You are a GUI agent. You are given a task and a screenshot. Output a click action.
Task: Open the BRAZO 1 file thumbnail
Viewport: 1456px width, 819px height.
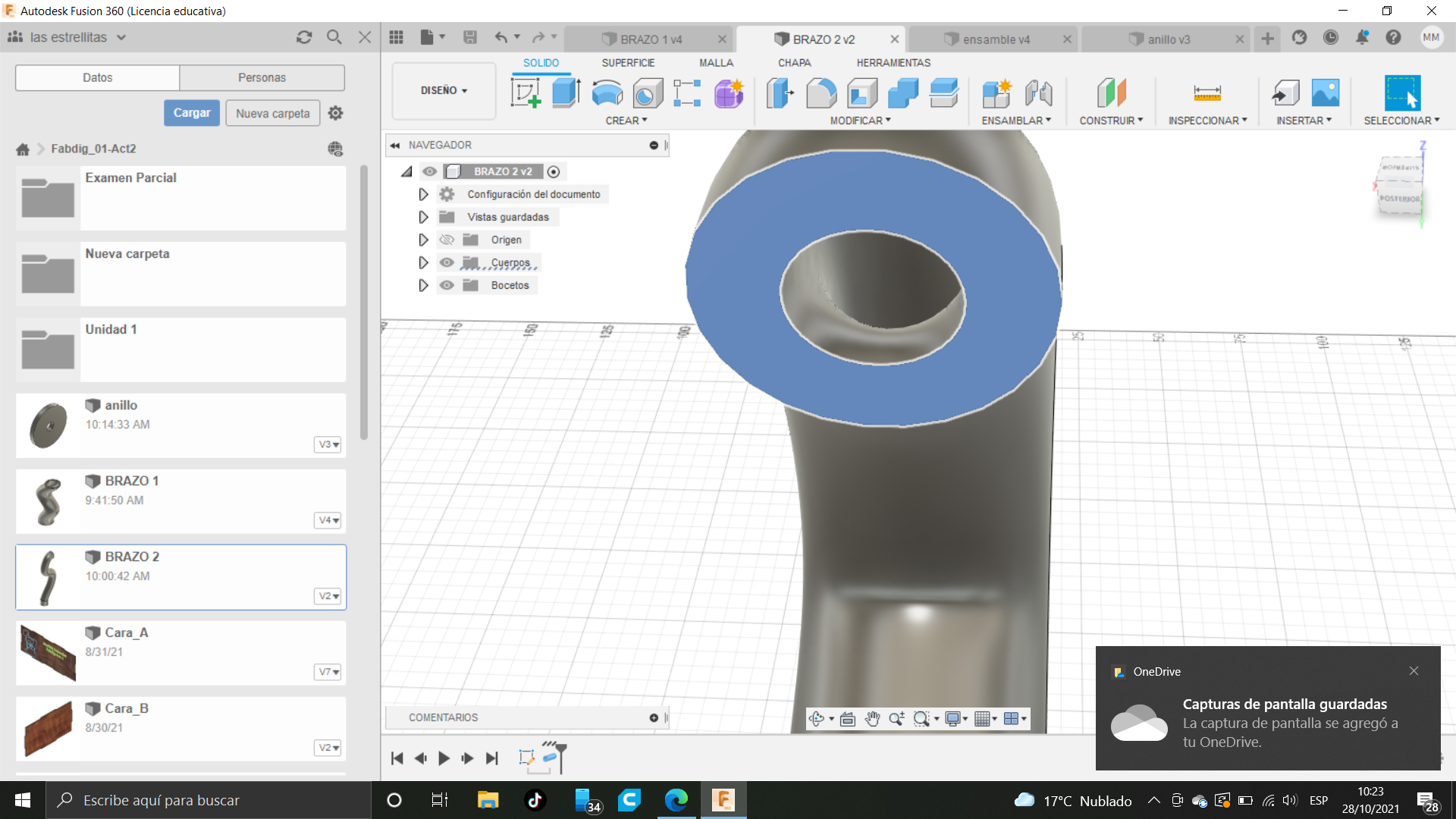(48, 501)
